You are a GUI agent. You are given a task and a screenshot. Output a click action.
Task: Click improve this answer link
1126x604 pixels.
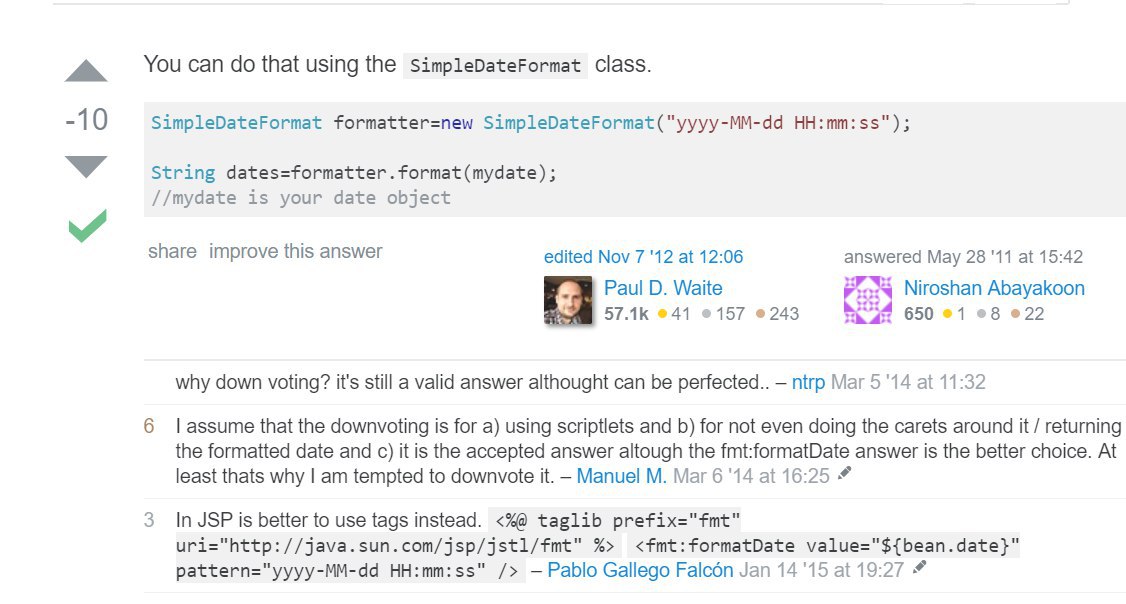pos(295,251)
